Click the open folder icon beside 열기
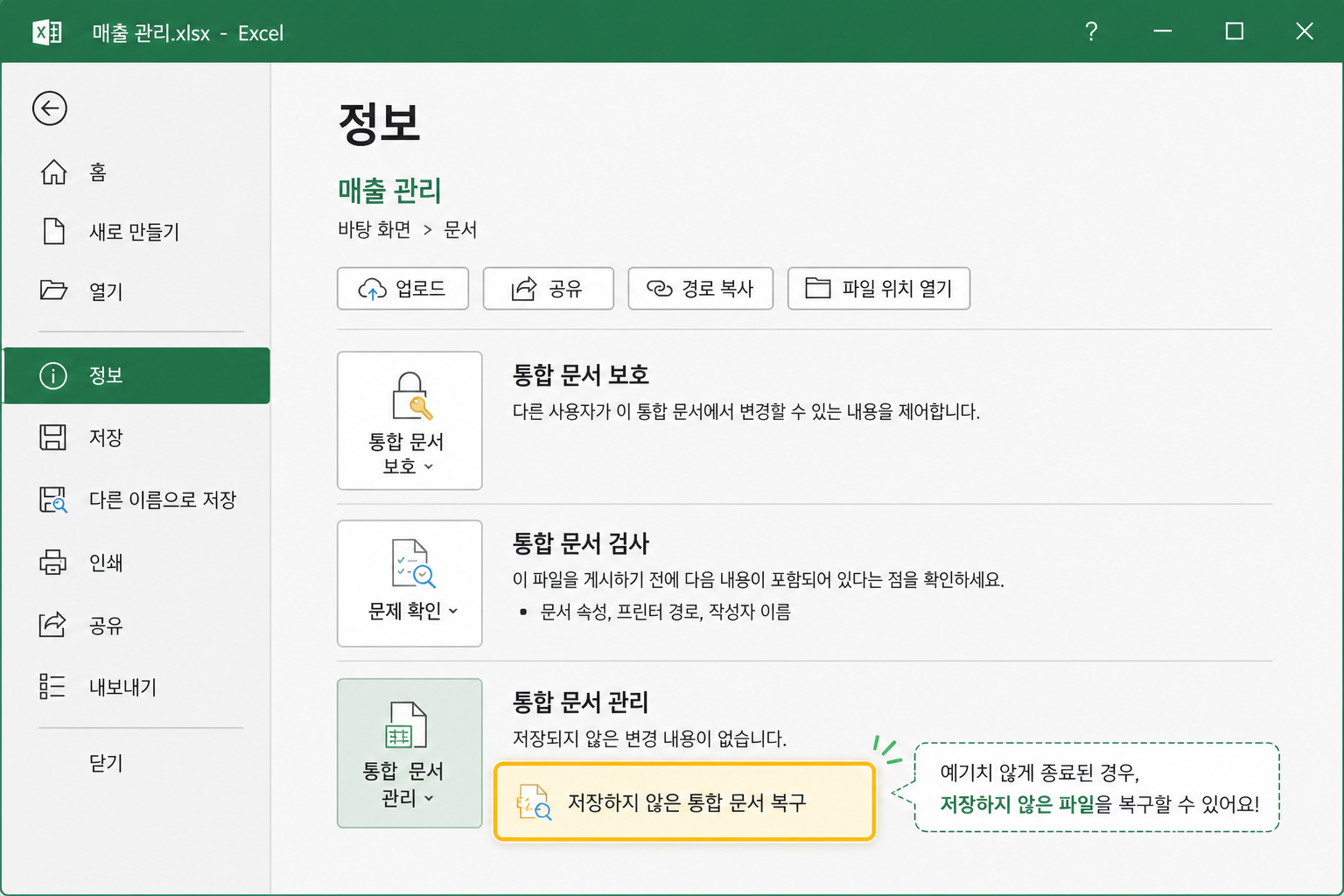Screen dimensions: 1344x896 (x=53, y=290)
